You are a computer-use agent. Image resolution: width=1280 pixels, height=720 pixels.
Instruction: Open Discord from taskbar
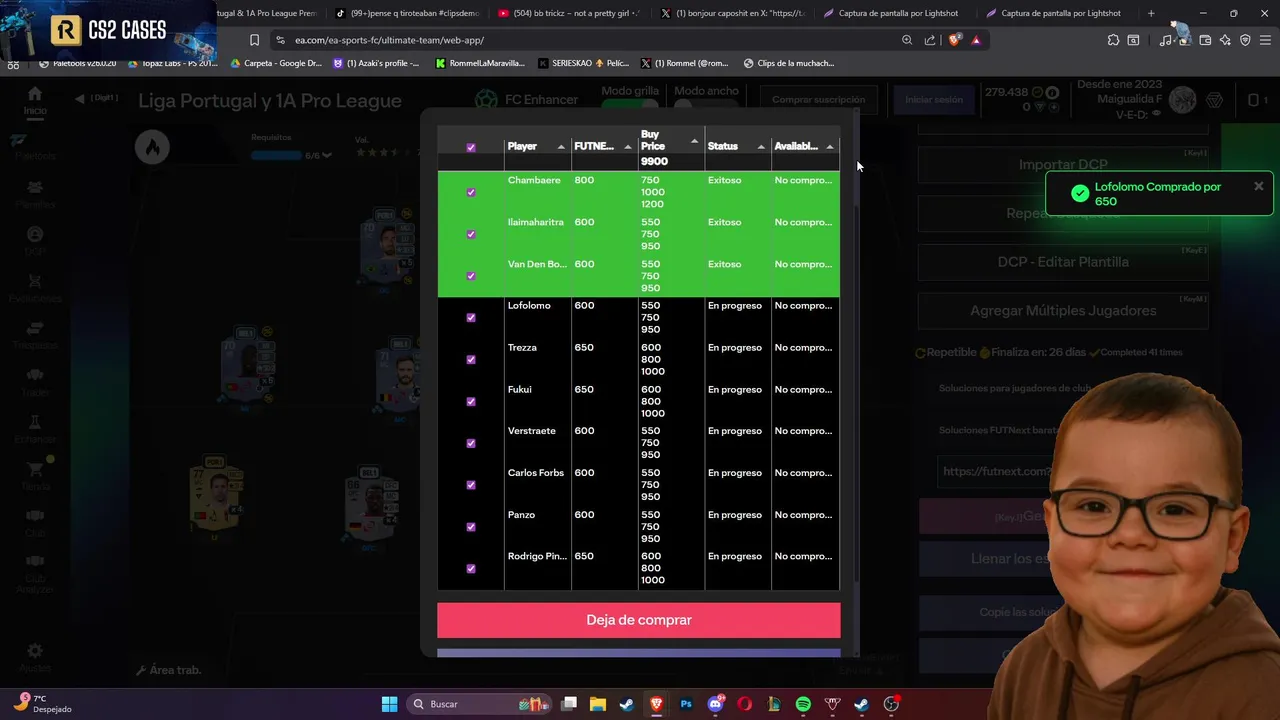(x=715, y=704)
